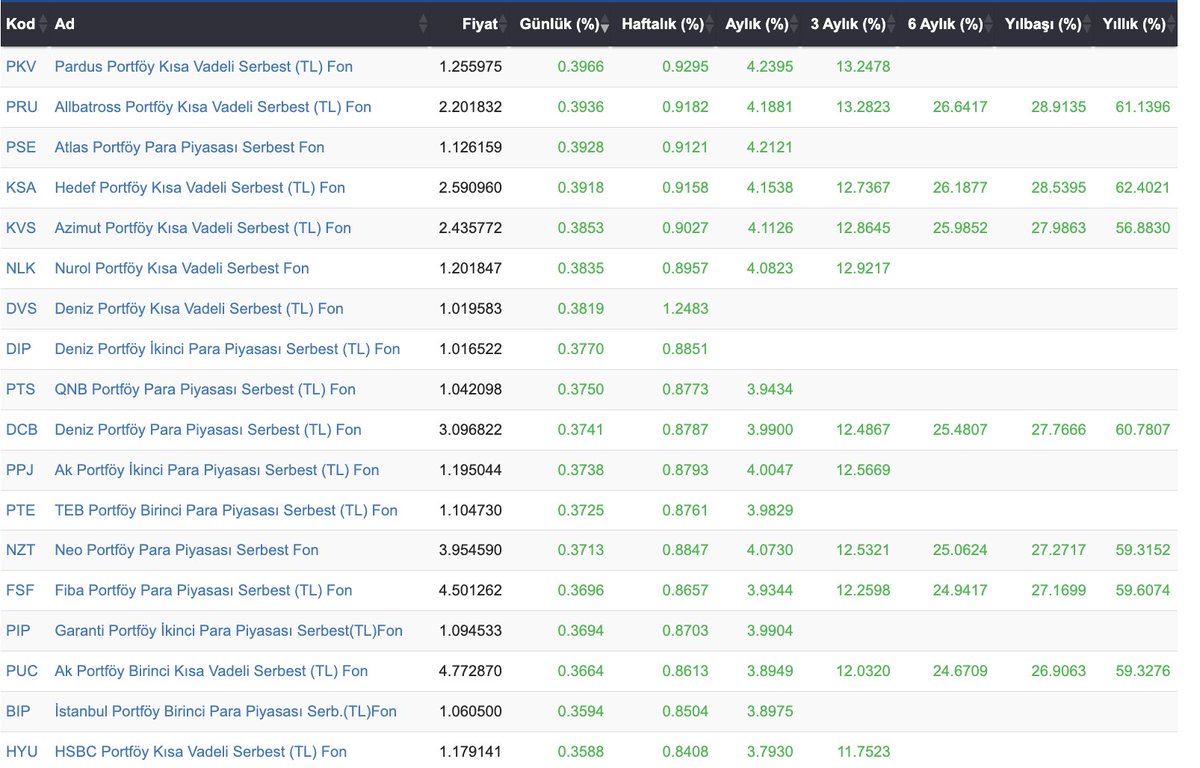This screenshot has height=768, width=1200.
Task: Click FSF daily return 0.3696
Action: click(581, 590)
